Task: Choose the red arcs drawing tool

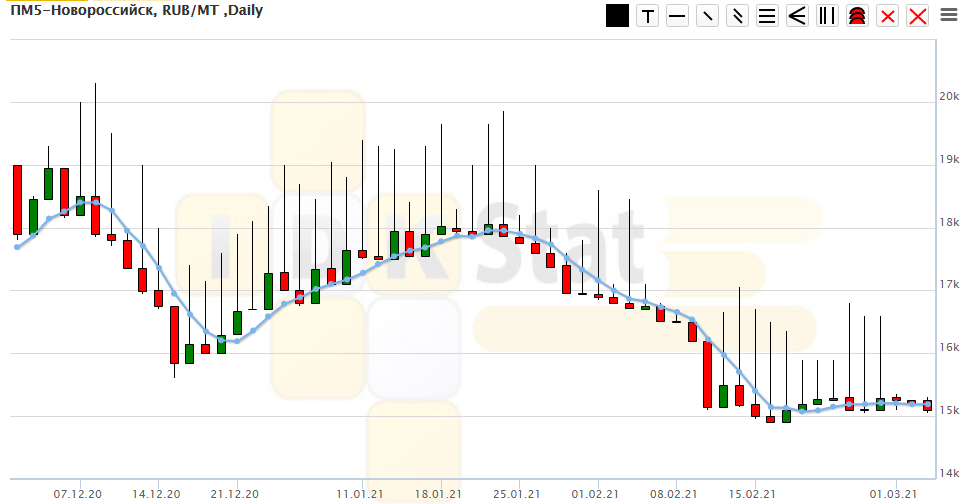Action: [x=857, y=16]
